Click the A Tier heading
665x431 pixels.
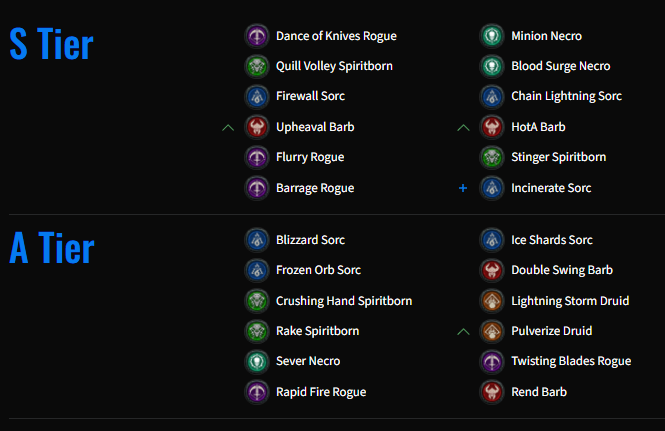52,248
